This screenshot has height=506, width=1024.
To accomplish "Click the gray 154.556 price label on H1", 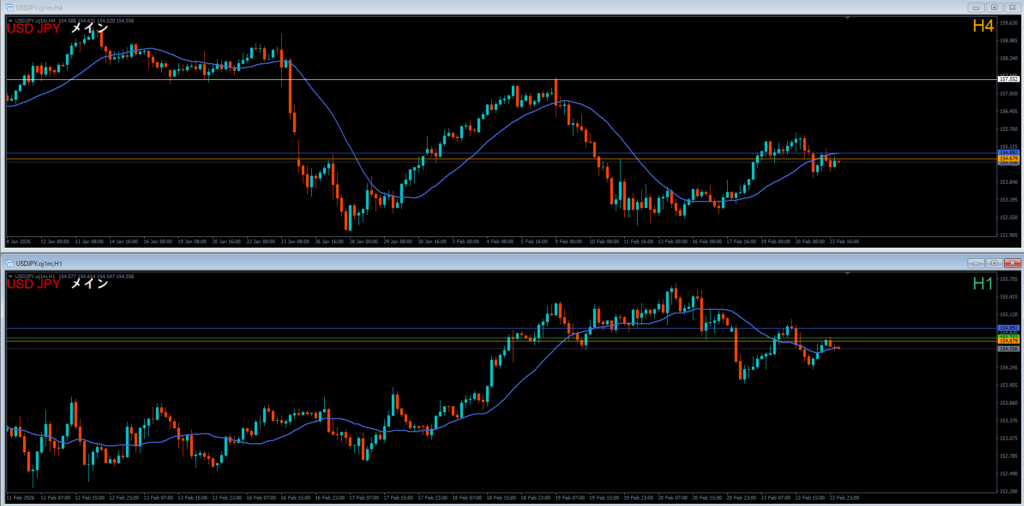I will 1007,348.
